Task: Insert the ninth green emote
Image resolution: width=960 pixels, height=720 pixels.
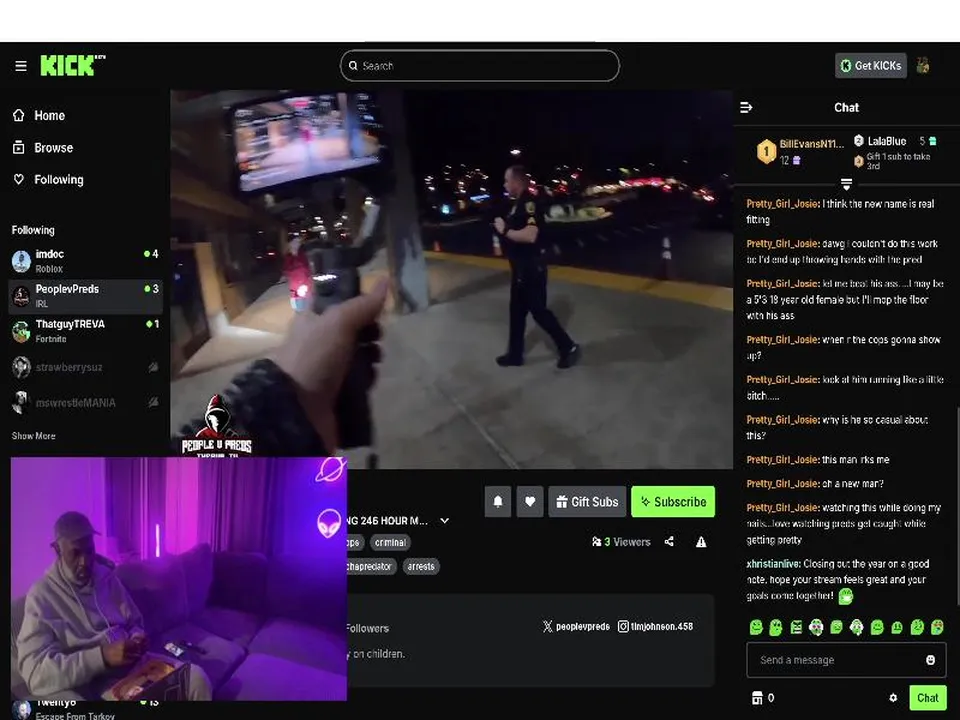Action: point(917,627)
